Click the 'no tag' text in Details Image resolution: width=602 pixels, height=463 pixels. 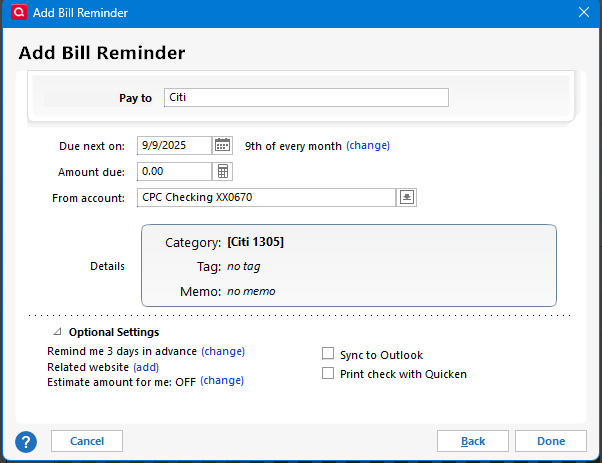tap(243, 266)
